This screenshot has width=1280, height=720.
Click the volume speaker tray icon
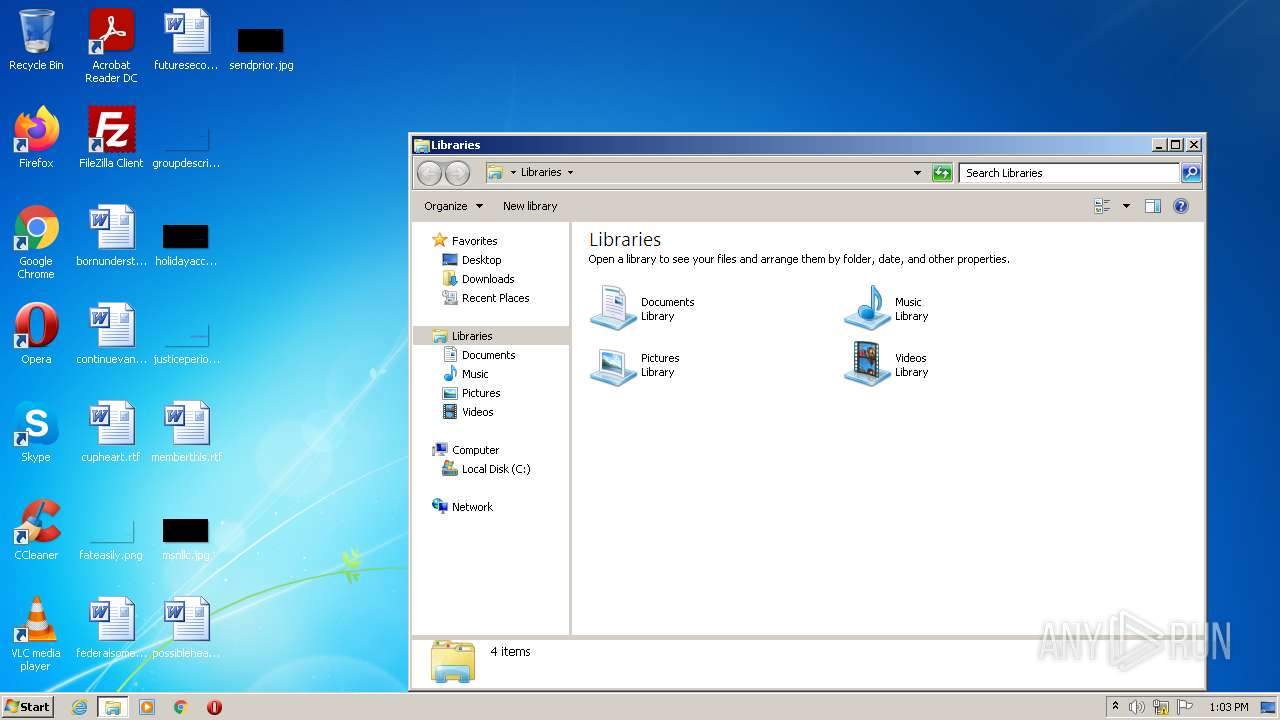[x=1137, y=707]
